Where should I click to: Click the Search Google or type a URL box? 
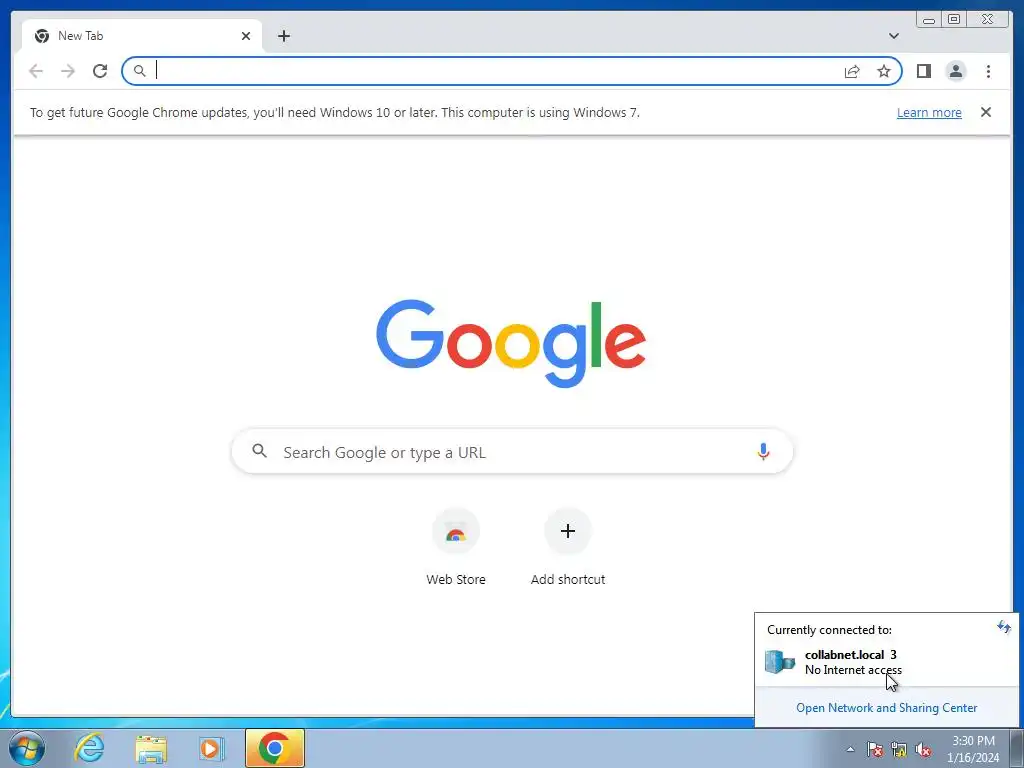pos(512,452)
